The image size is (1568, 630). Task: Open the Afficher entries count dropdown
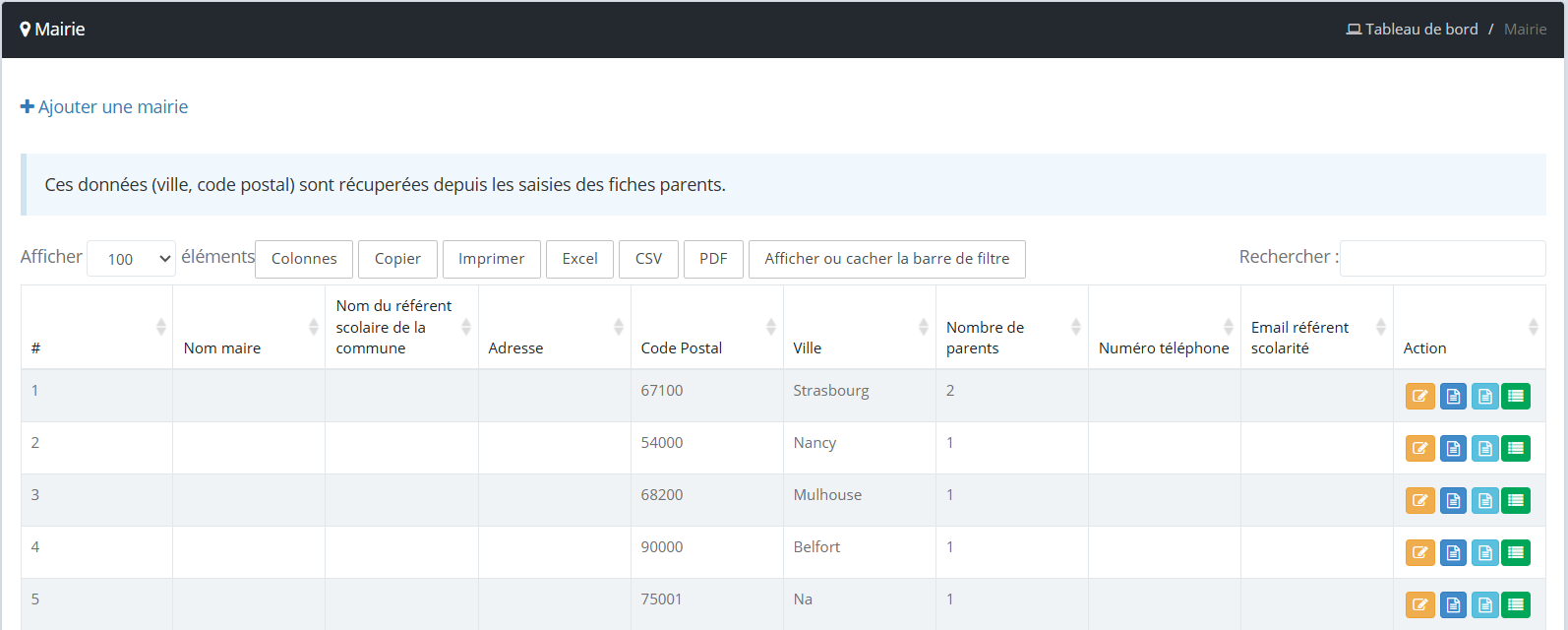pyautogui.click(x=131, y=259)
